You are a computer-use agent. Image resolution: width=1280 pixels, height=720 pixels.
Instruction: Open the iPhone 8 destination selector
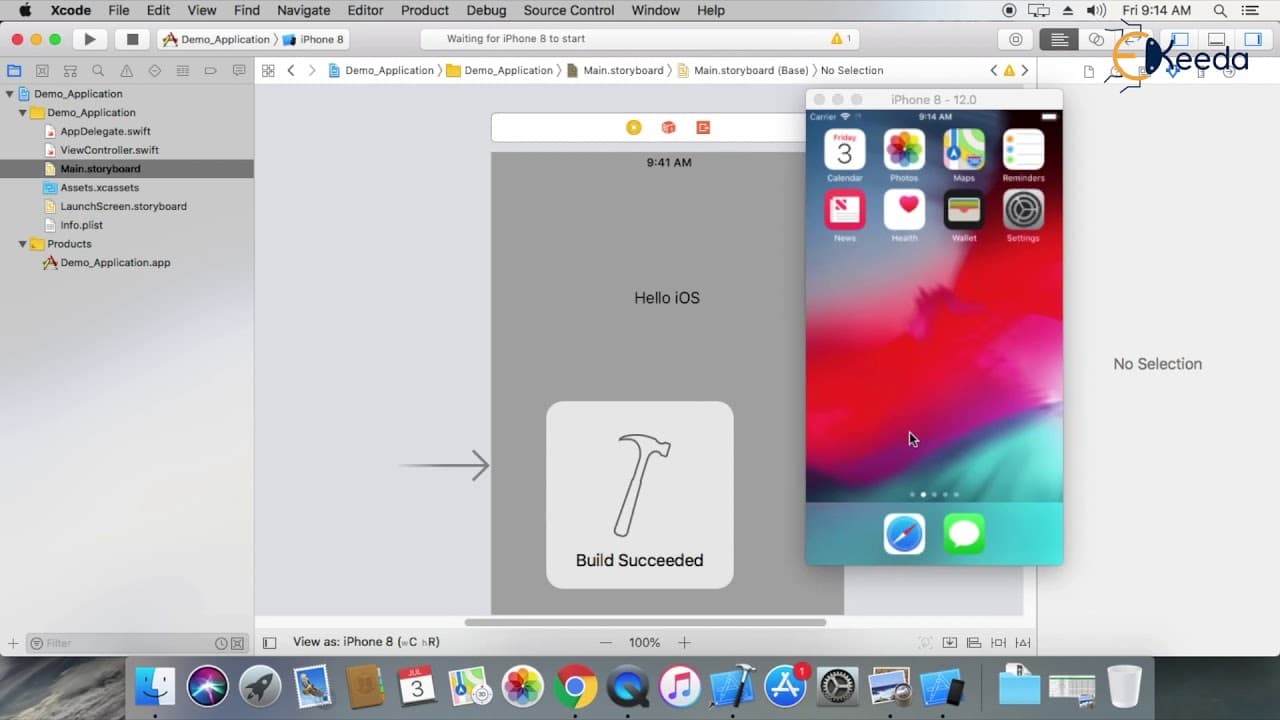(x=314, y=39)
